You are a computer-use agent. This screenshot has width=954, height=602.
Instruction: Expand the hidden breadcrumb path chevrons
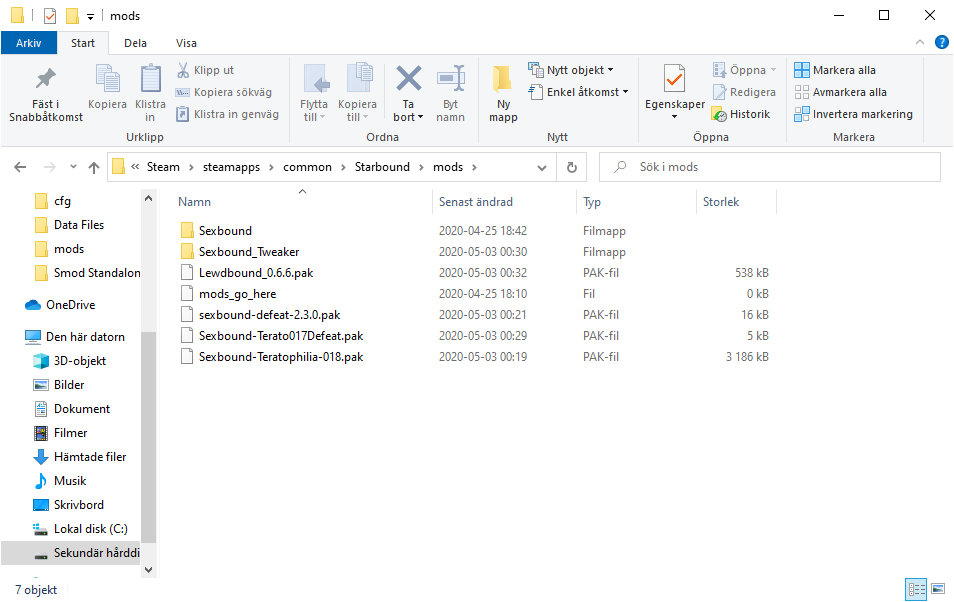135,167
